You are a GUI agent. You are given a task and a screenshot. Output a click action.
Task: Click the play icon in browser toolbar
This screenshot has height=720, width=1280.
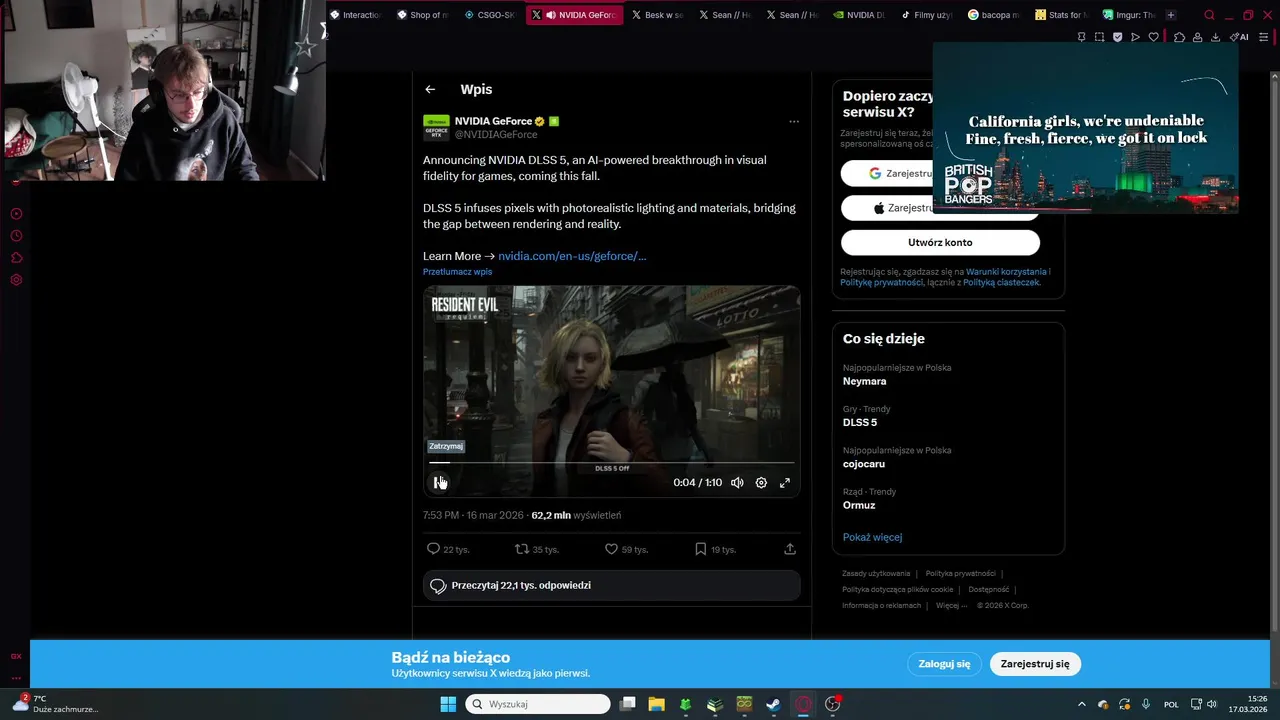pos(1135,37)
